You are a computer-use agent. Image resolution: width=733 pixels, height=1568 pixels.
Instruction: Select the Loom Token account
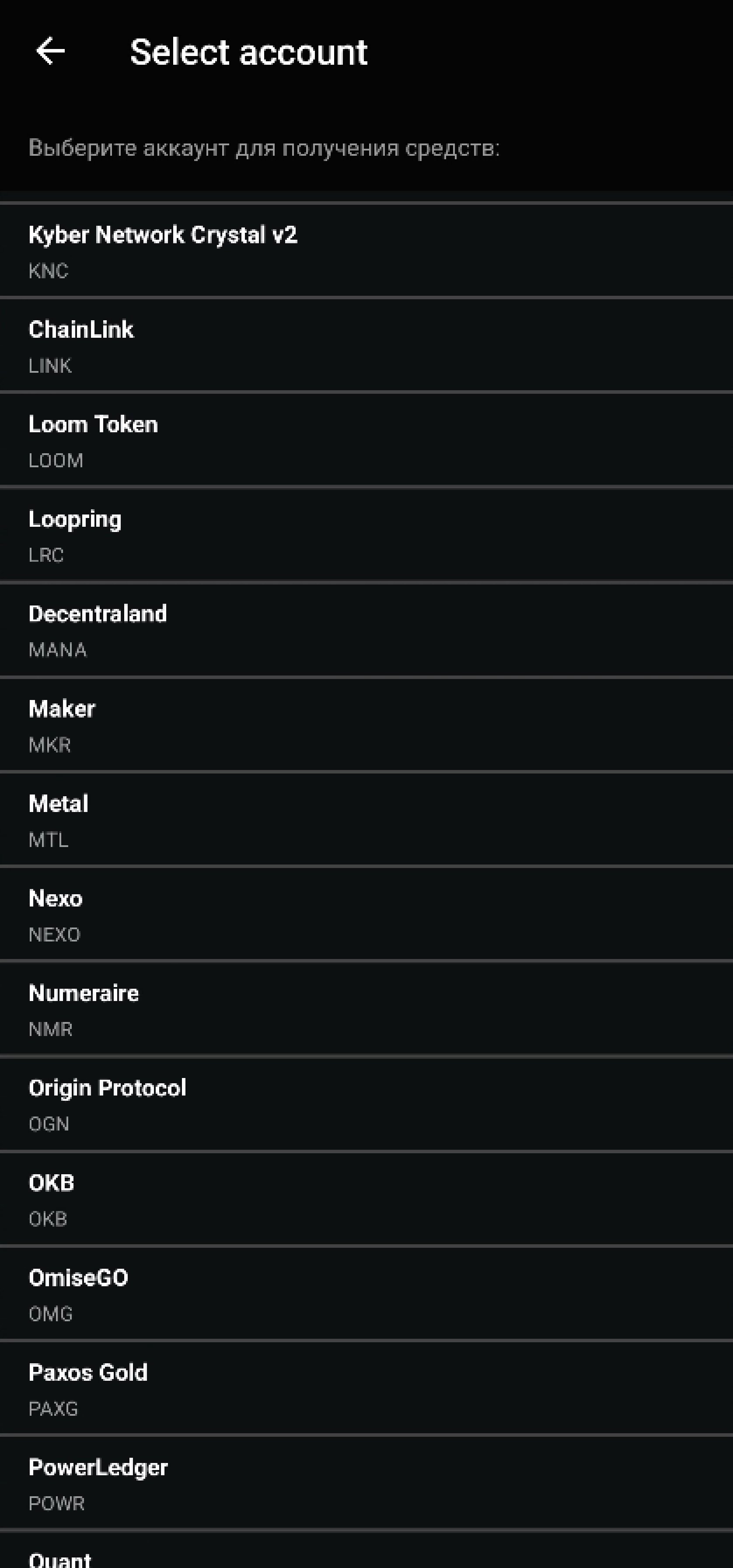coord(366,441)
